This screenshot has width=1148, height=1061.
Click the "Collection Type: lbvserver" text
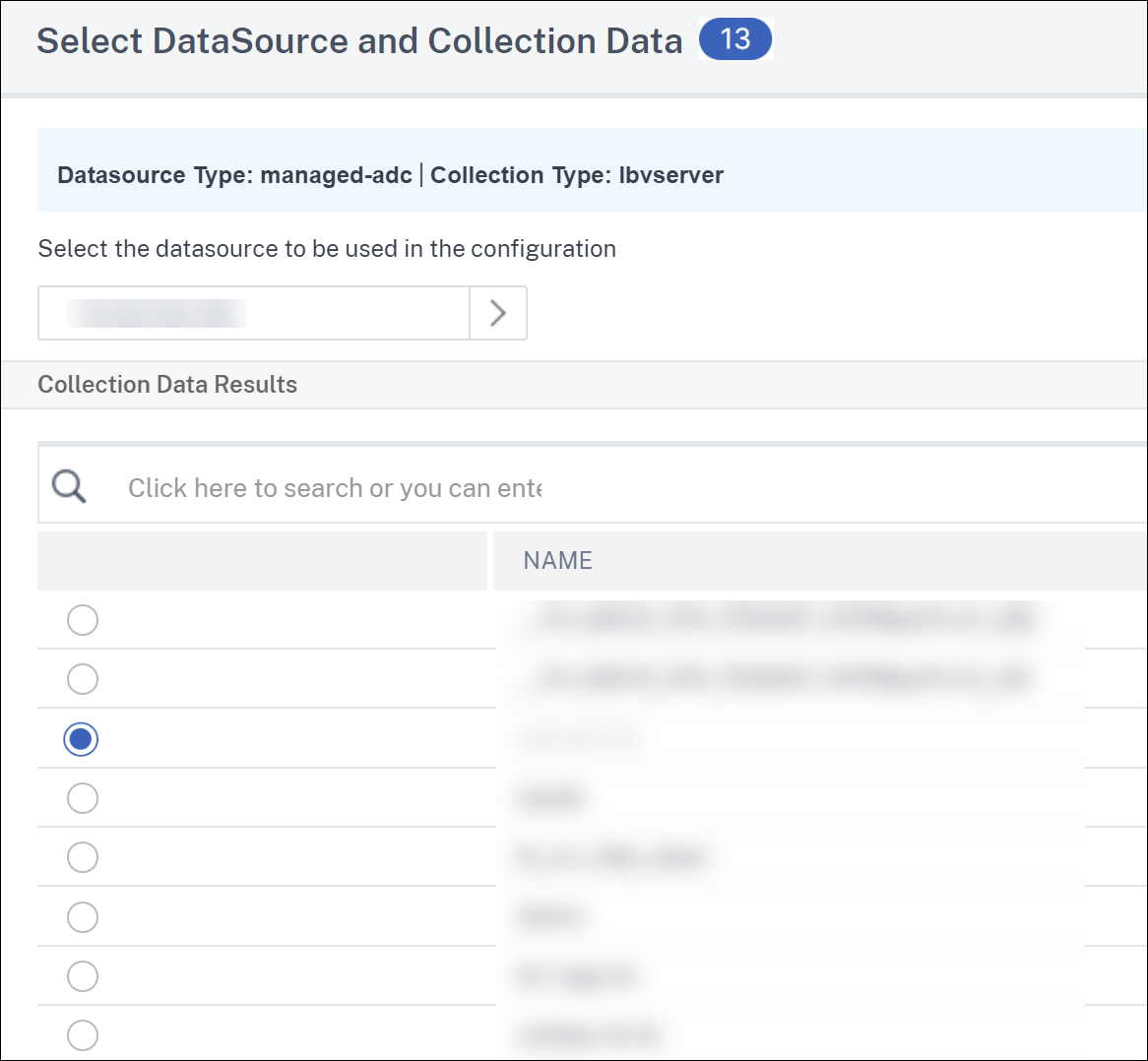pyautogui.click(x=577, y=175)
